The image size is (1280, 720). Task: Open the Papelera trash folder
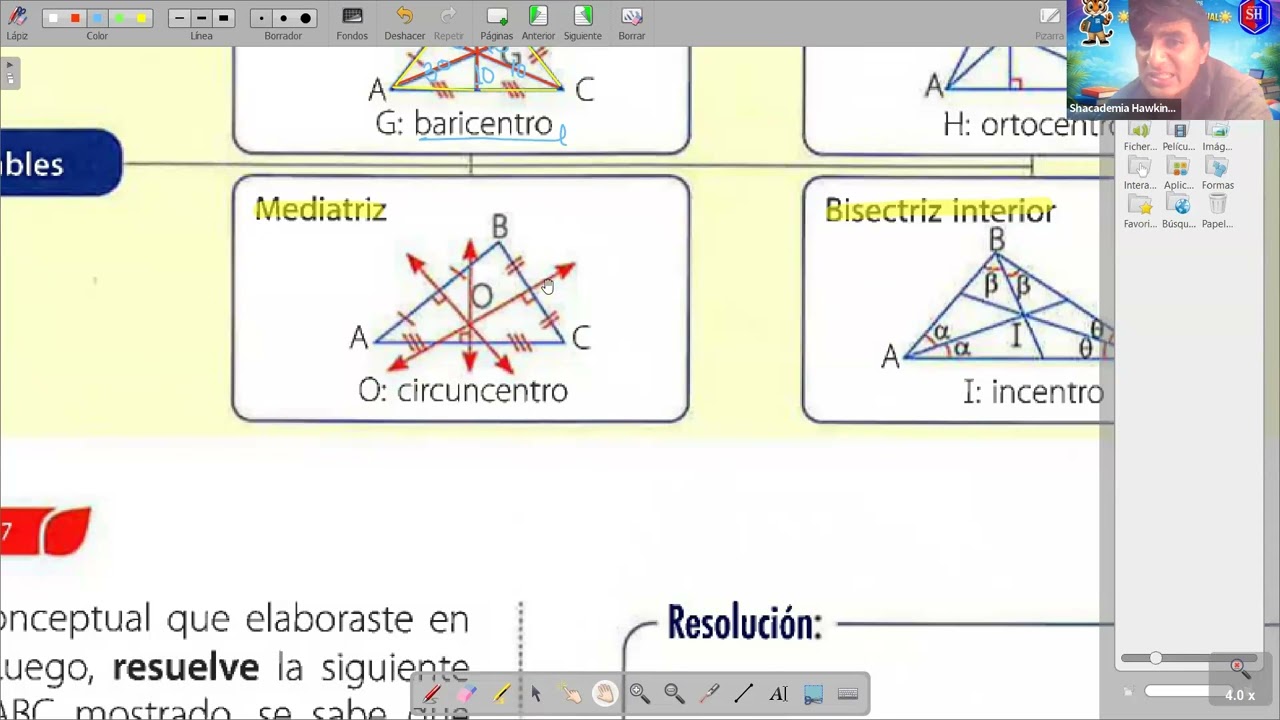click(x=1217, y=212)
